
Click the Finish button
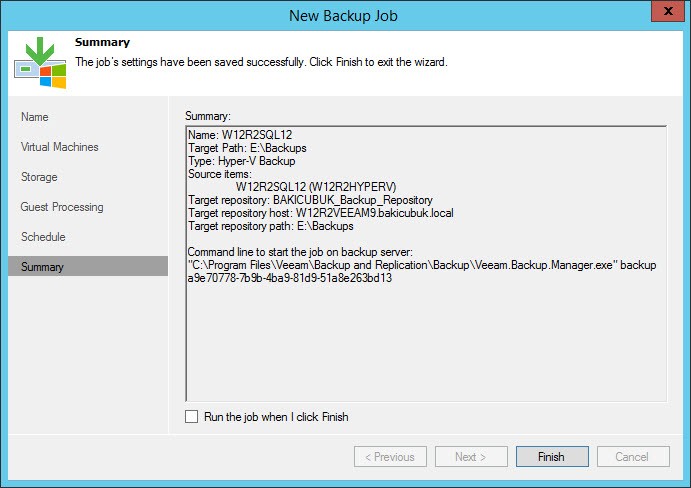pos(552,456)
